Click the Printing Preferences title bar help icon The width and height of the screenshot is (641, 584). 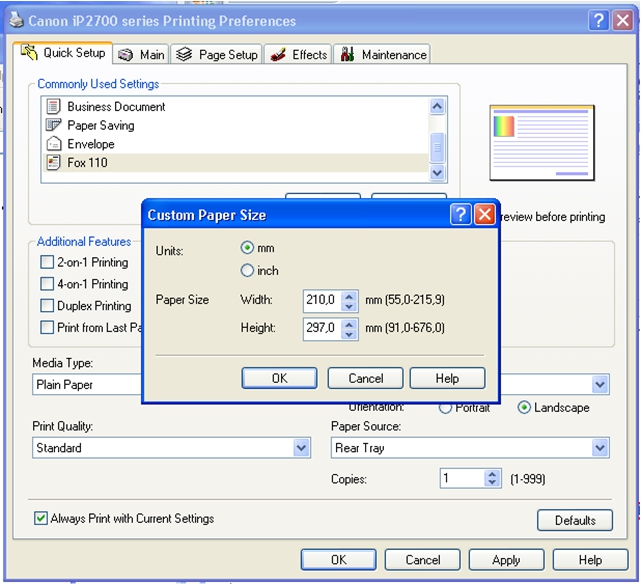598,20
